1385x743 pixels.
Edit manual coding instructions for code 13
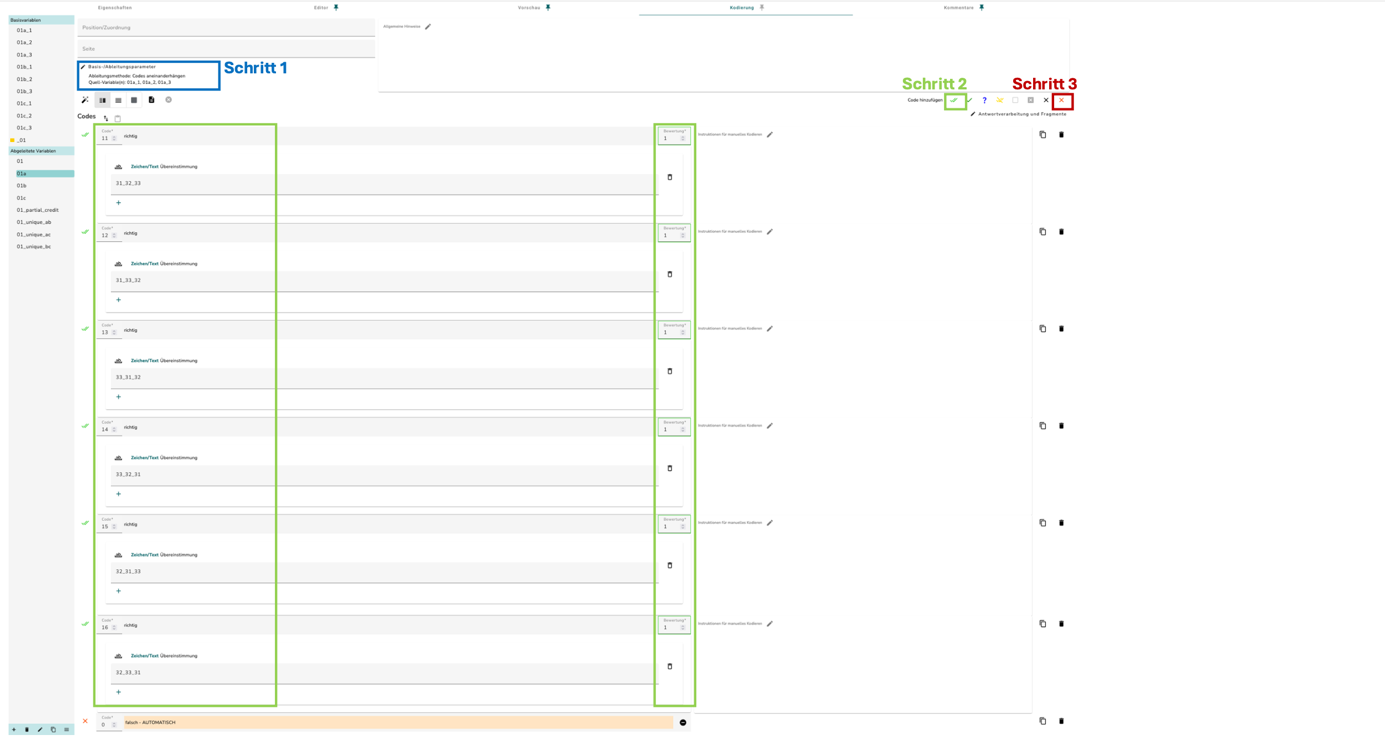pyautogui.click(x=770, y=329)
